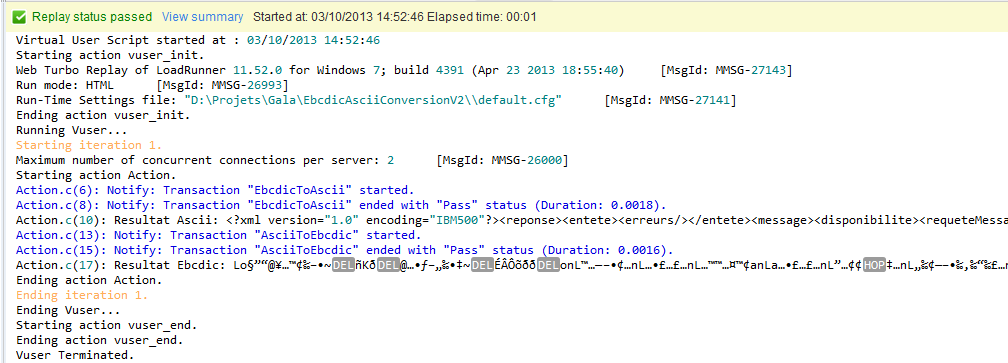Click the Action.c(8) EbcdicToAscii Pass status line
The image size is (1008, 363).
(x=341, y=205)
